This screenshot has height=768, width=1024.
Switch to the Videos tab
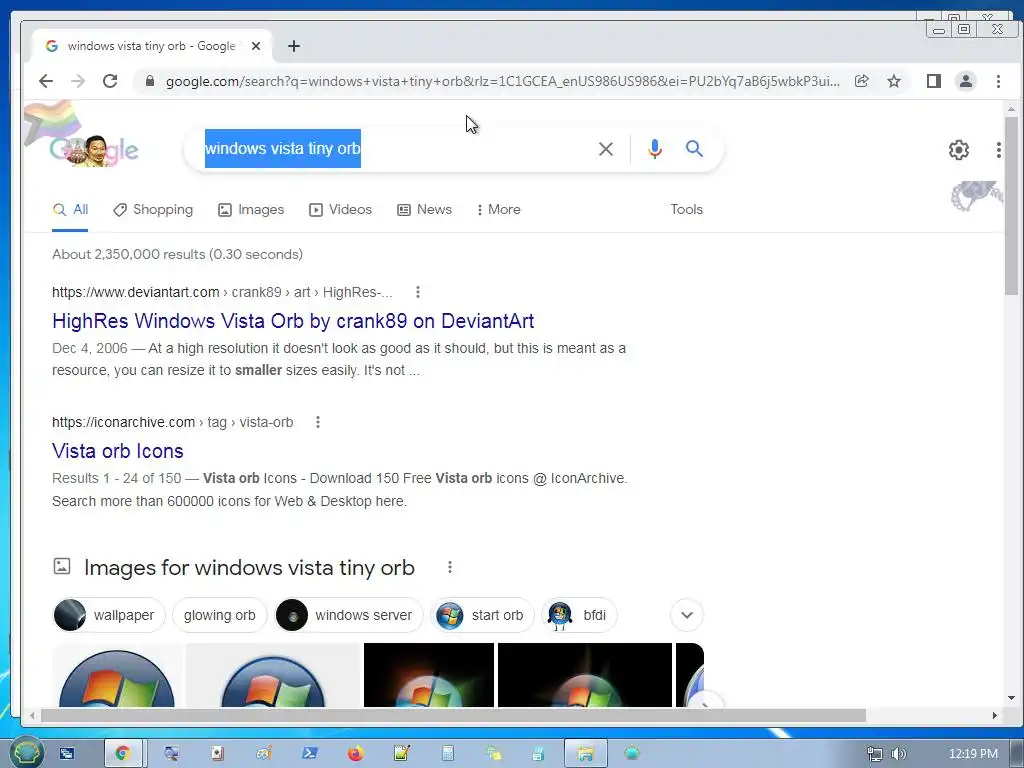pyautogui.click(x=340, y=210)
